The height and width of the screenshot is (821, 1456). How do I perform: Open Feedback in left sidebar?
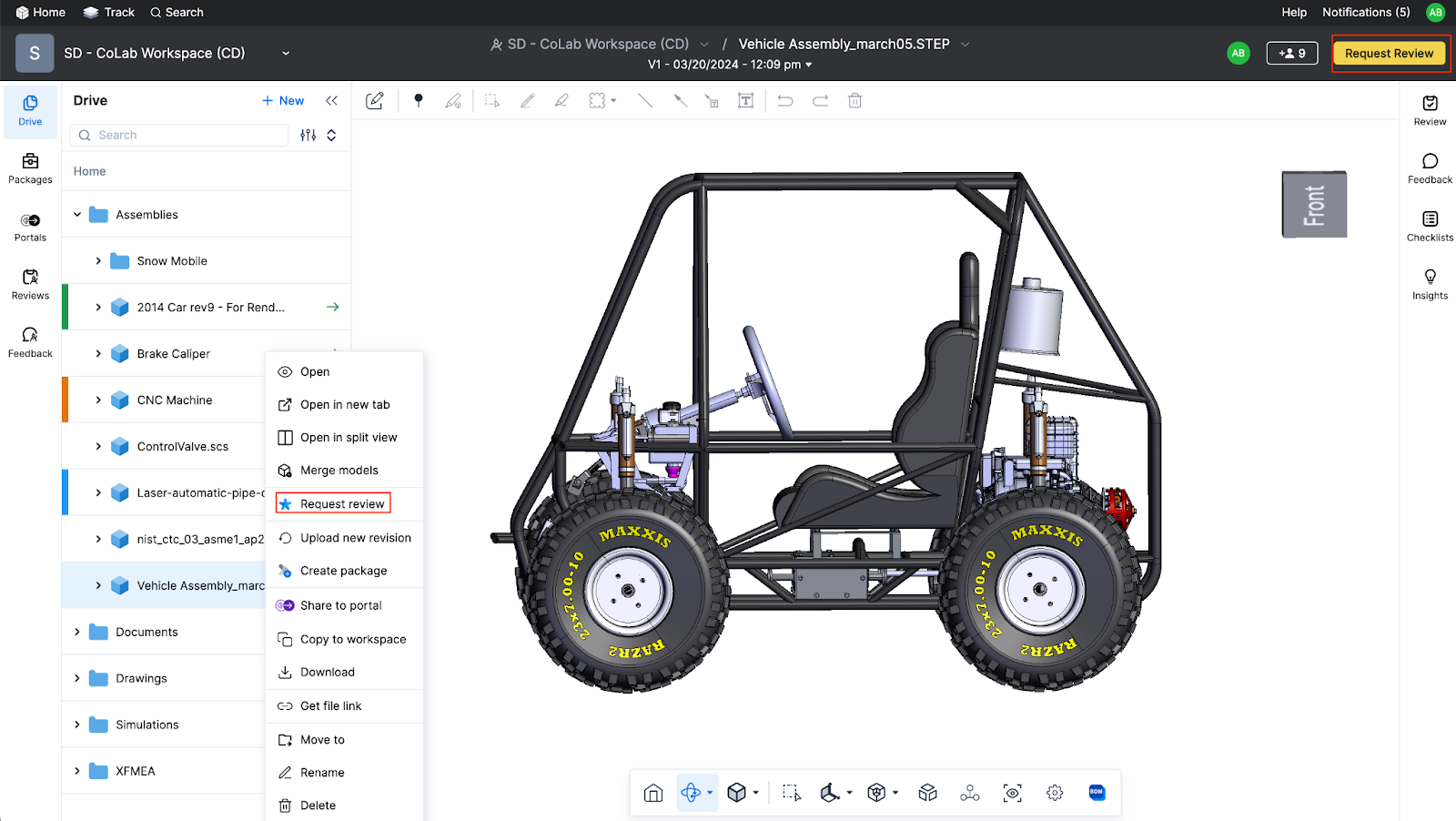tap(30, 343)
